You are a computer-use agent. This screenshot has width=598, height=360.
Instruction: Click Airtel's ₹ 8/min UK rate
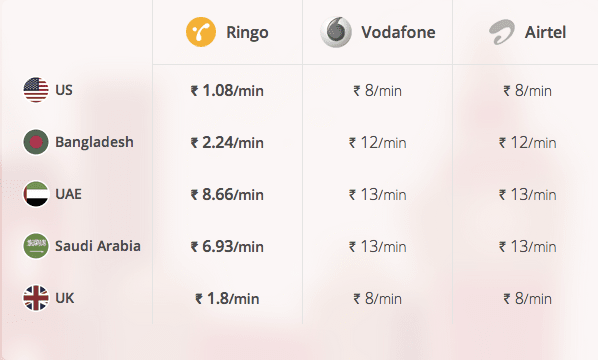(527, 298)
